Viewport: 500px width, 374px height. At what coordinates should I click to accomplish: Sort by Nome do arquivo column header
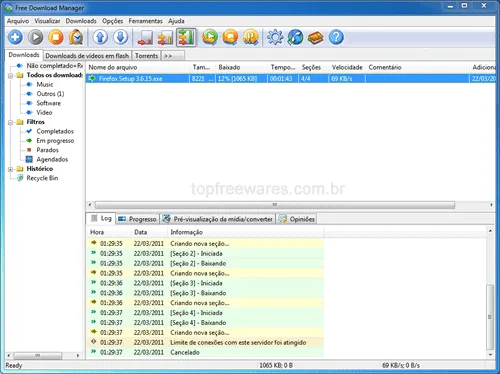(138, 67)
